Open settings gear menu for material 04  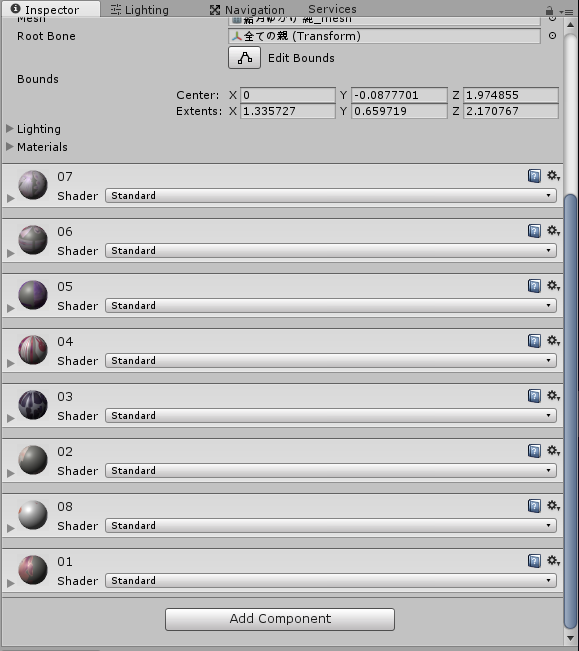[553, 341]
